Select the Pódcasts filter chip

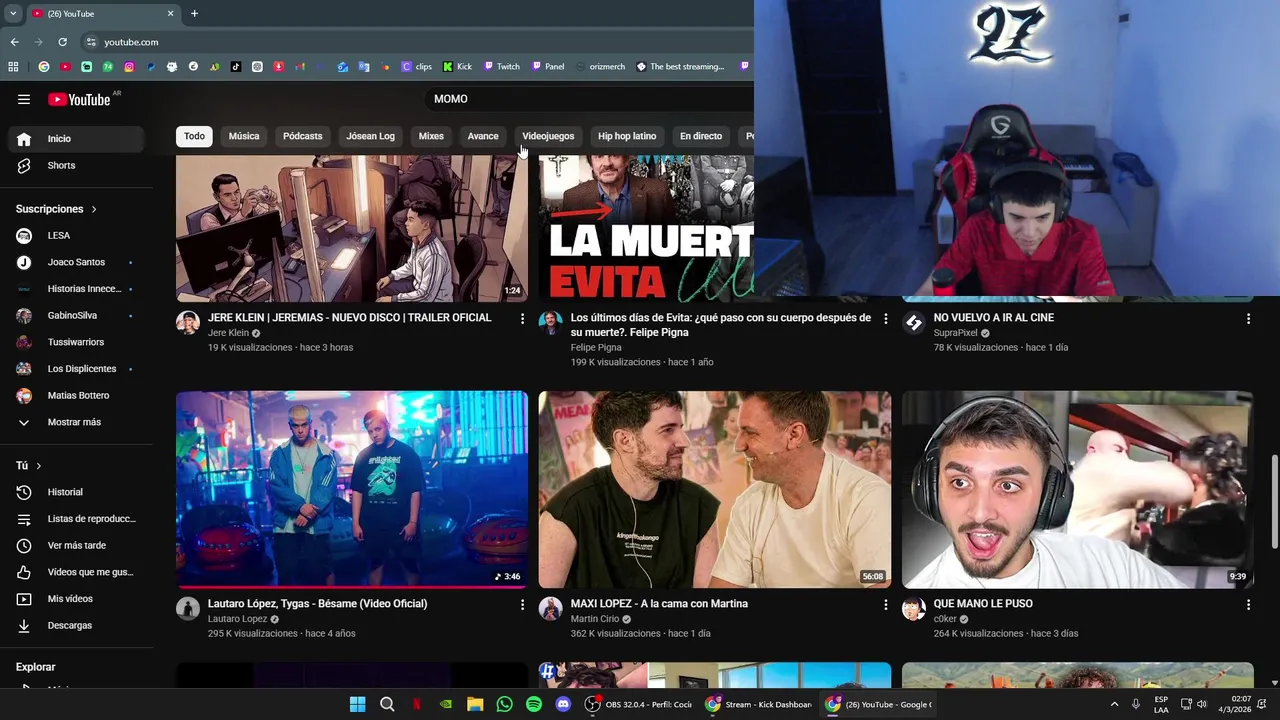pos(303,136)
